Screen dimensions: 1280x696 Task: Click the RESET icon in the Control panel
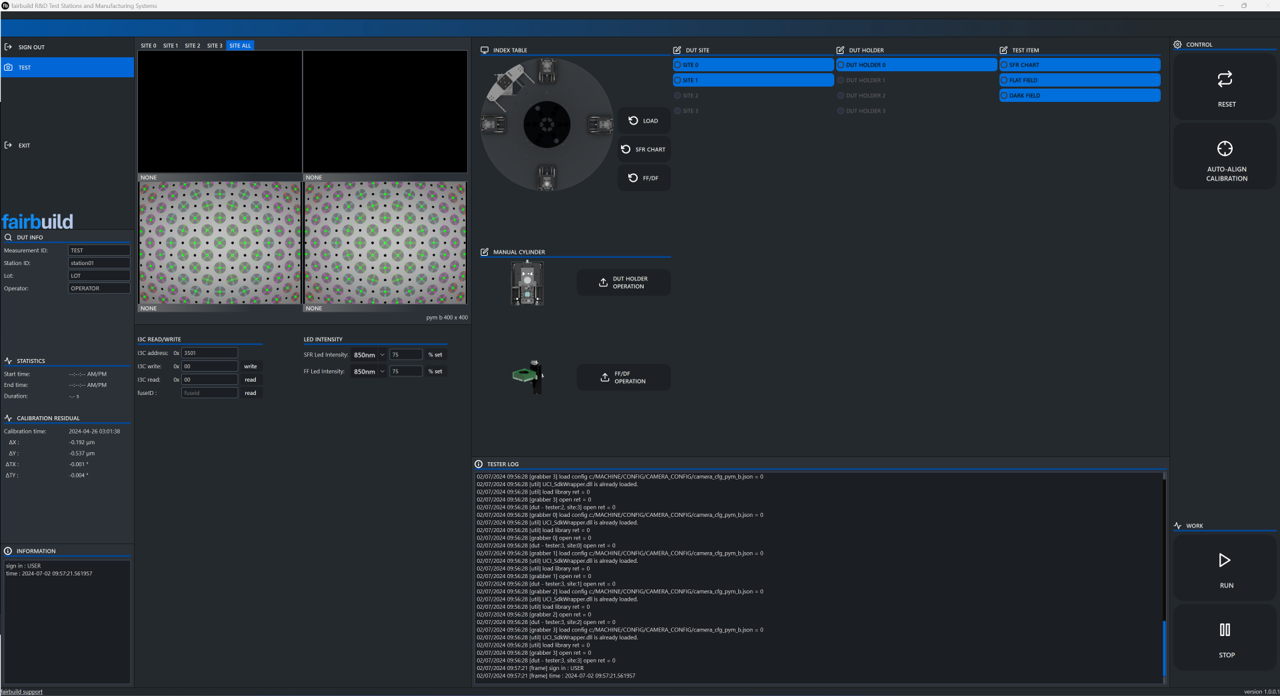[1226, 79]
